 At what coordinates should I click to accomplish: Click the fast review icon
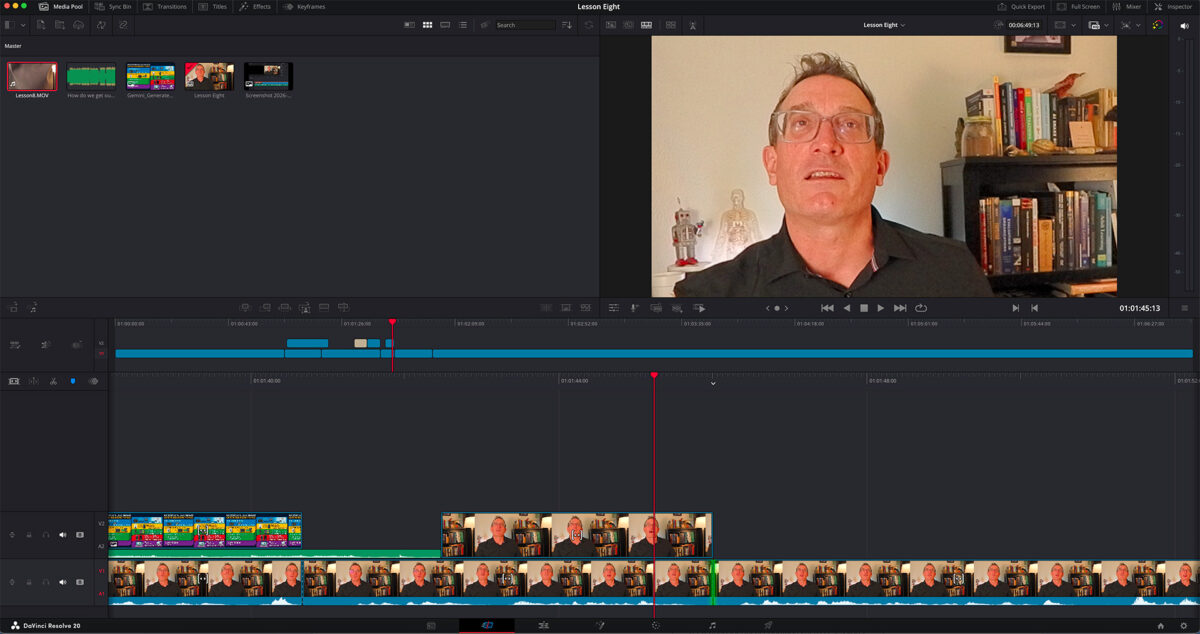click(x=699, y=308)
